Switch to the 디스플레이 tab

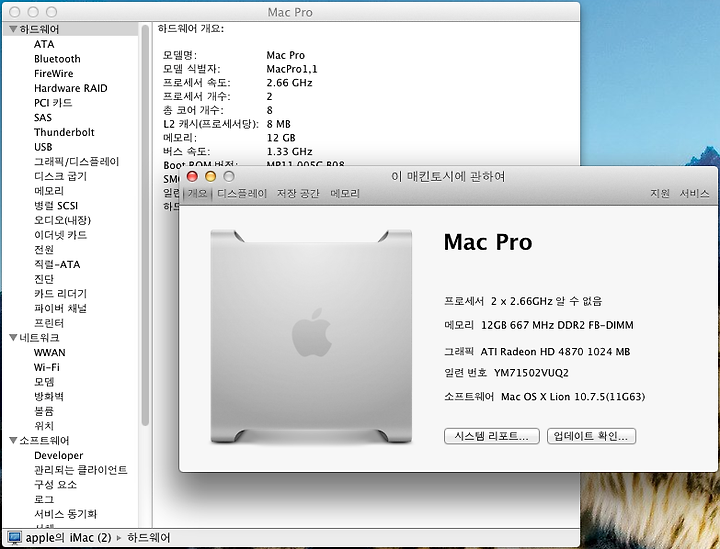(242, 194)
